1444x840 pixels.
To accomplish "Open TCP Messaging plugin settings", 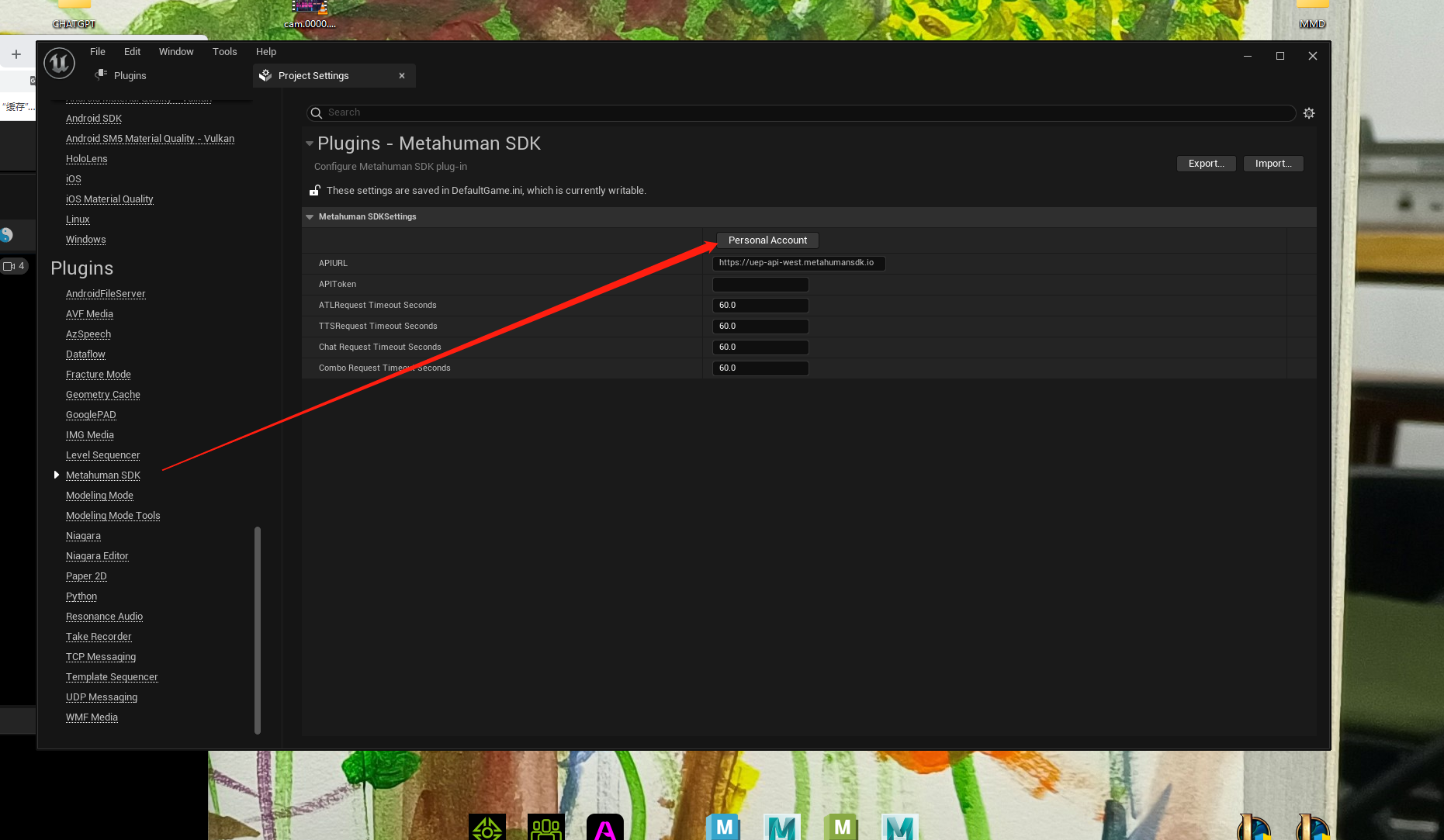I will (101, 657).
